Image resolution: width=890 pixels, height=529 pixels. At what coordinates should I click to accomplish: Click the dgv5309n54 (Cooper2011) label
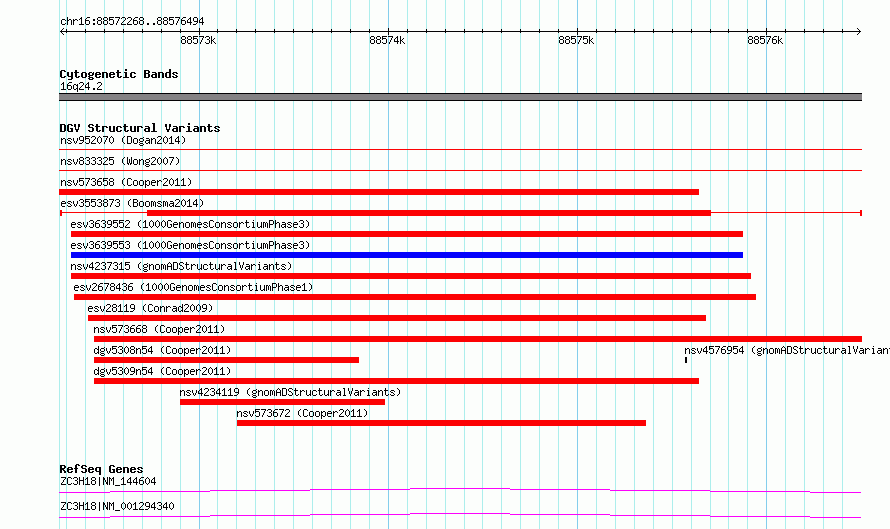(162, 371)
